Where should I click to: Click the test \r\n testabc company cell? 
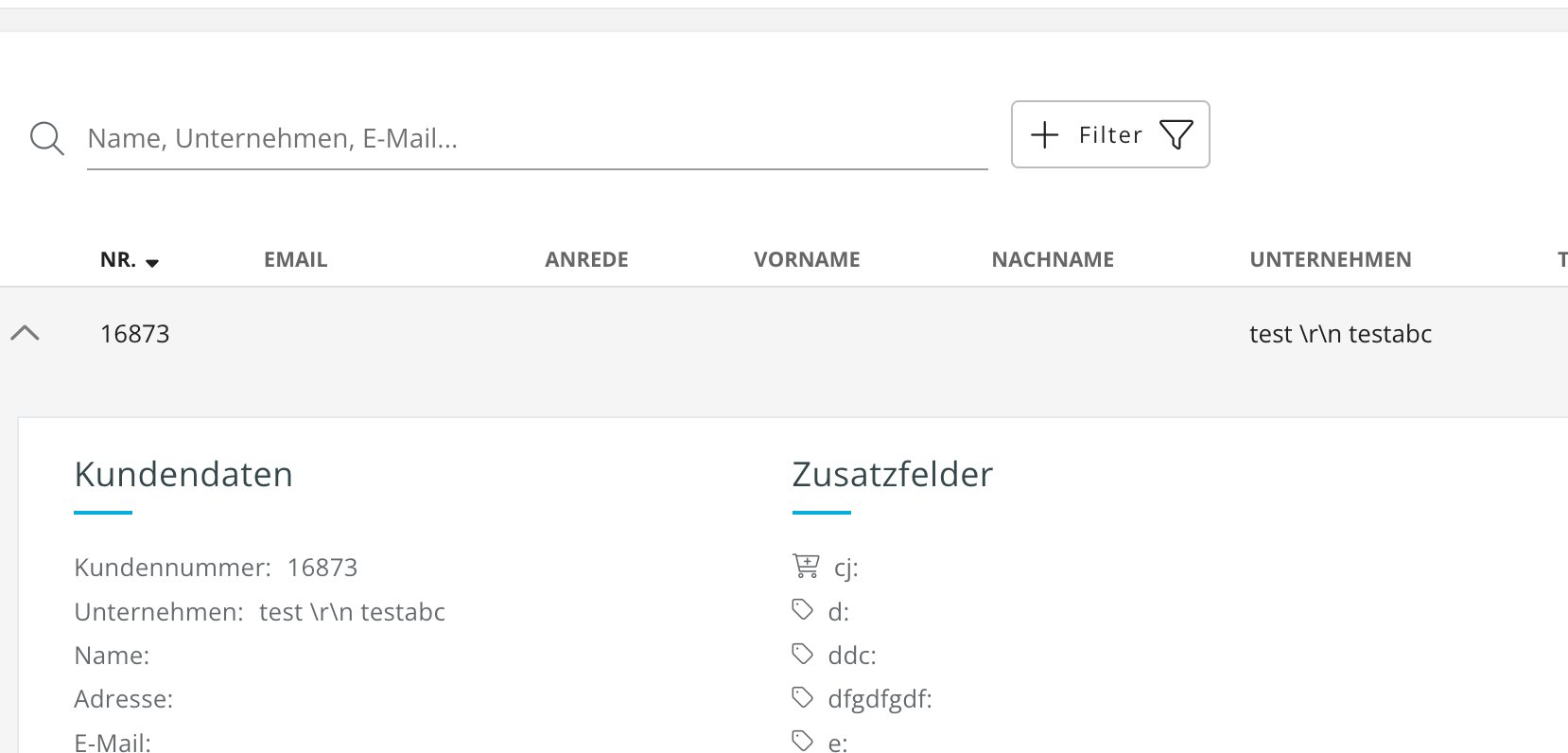point(1340,334)
